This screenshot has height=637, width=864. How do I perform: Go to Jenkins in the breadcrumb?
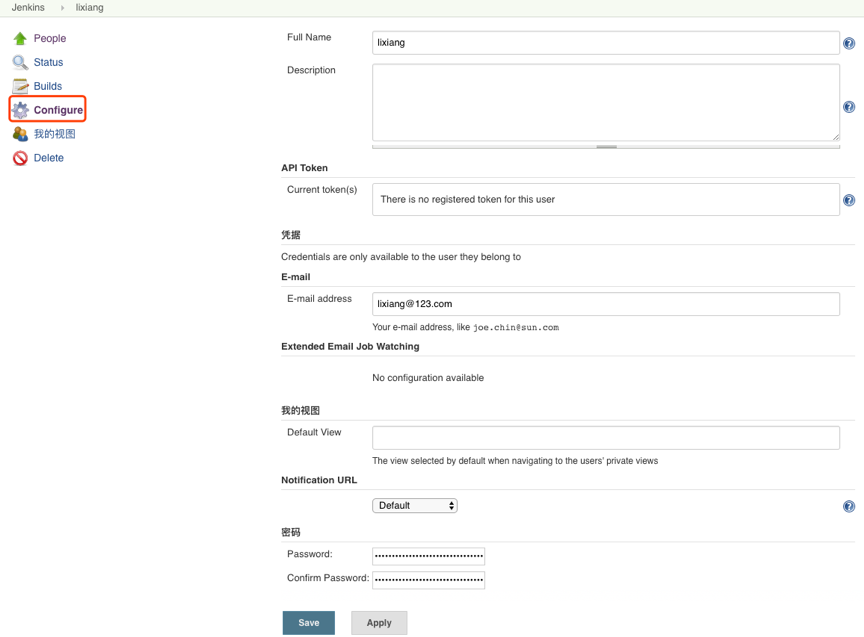point(28,7)
